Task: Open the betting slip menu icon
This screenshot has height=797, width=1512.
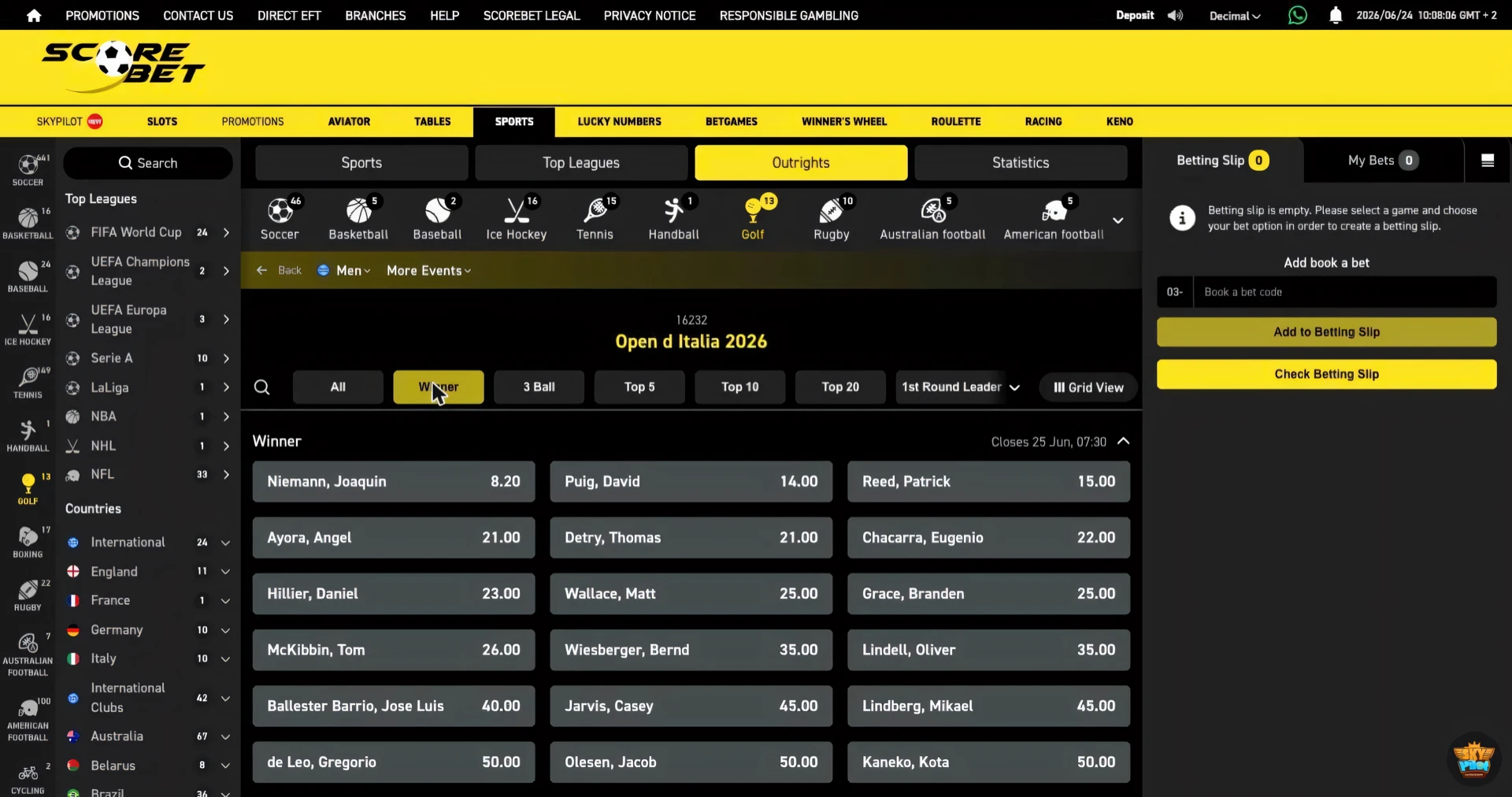Action: pos(1488,161)
